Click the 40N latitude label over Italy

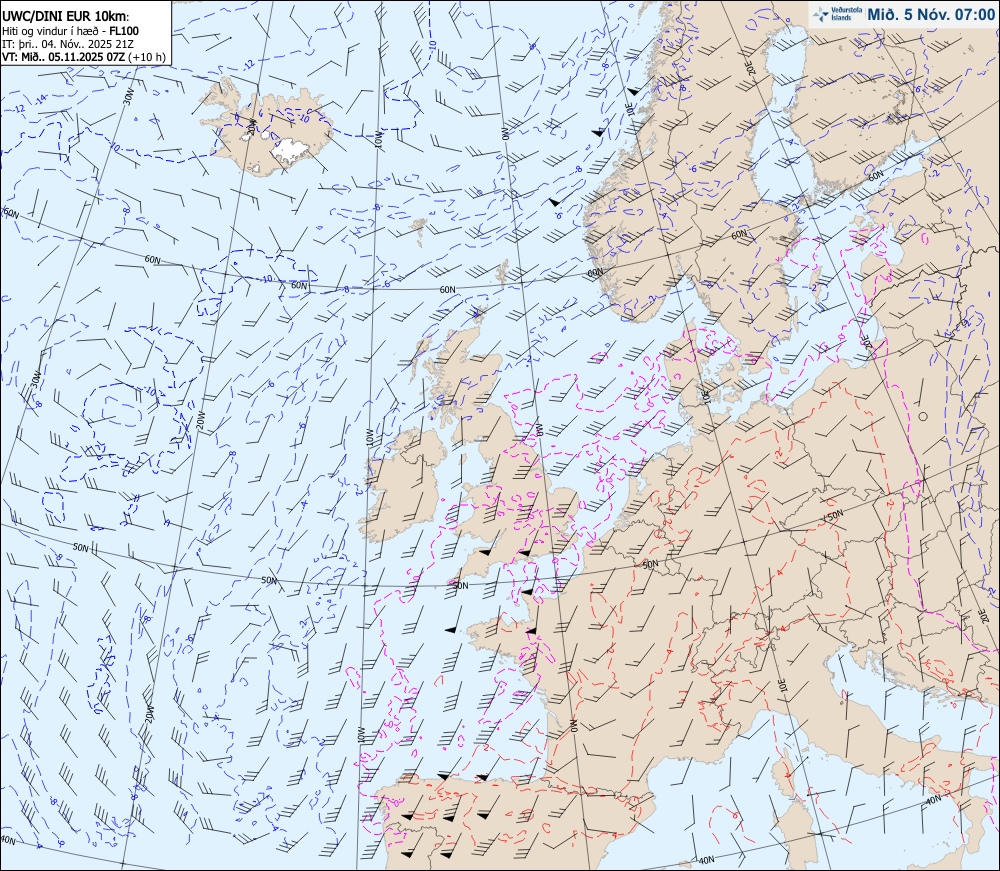(x=932, y=799)
